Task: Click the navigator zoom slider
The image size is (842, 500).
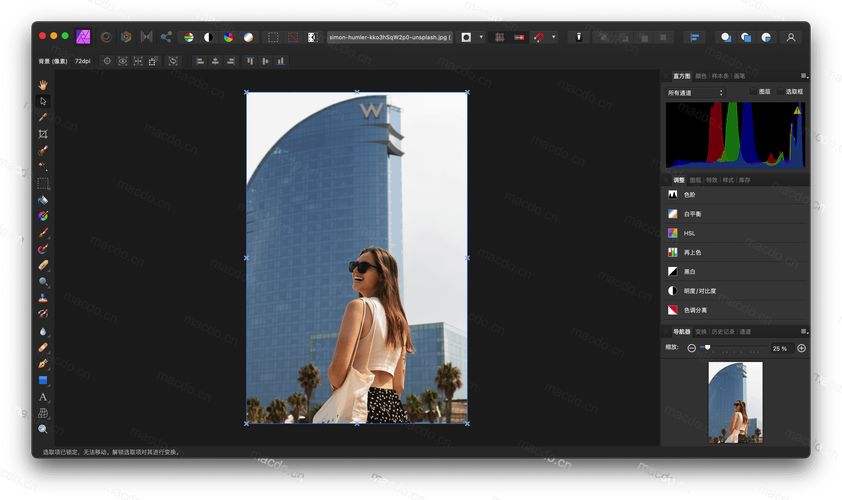Action: tap(708, 348)
